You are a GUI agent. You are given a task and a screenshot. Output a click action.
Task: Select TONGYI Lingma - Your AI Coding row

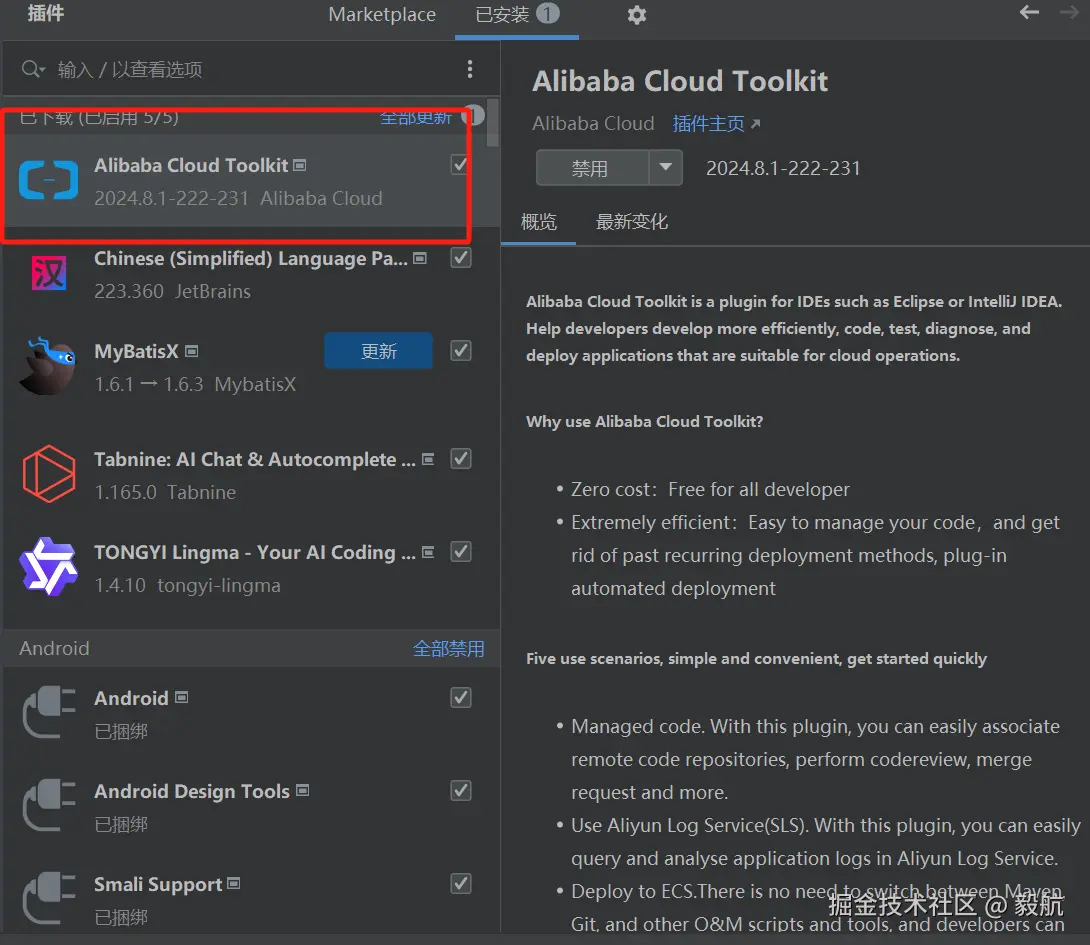click(x=250, y=567)
